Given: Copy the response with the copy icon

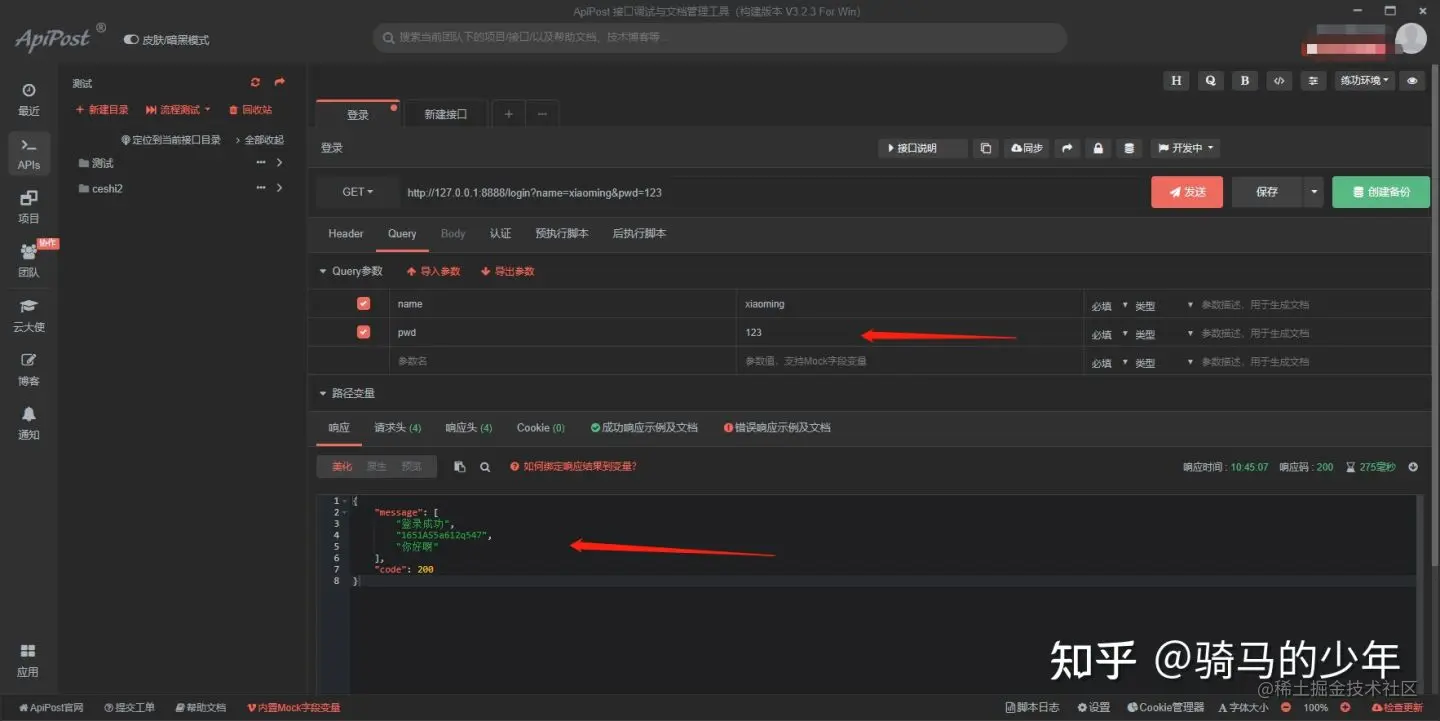Looking at the screenshot, I should click(x=460, y=467).
